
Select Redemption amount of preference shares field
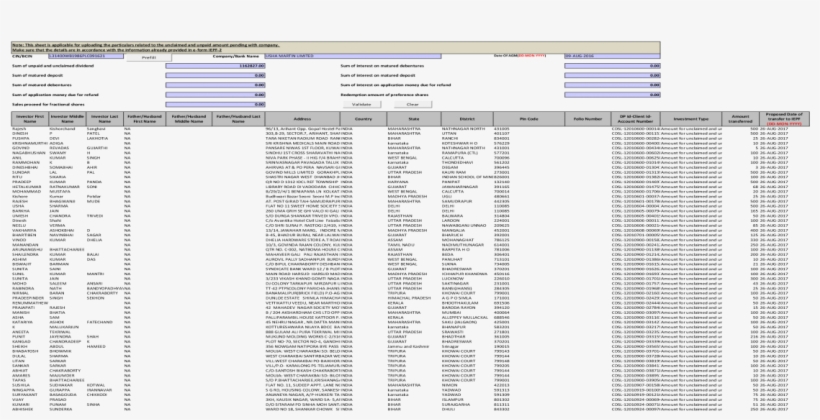point(612,95)
